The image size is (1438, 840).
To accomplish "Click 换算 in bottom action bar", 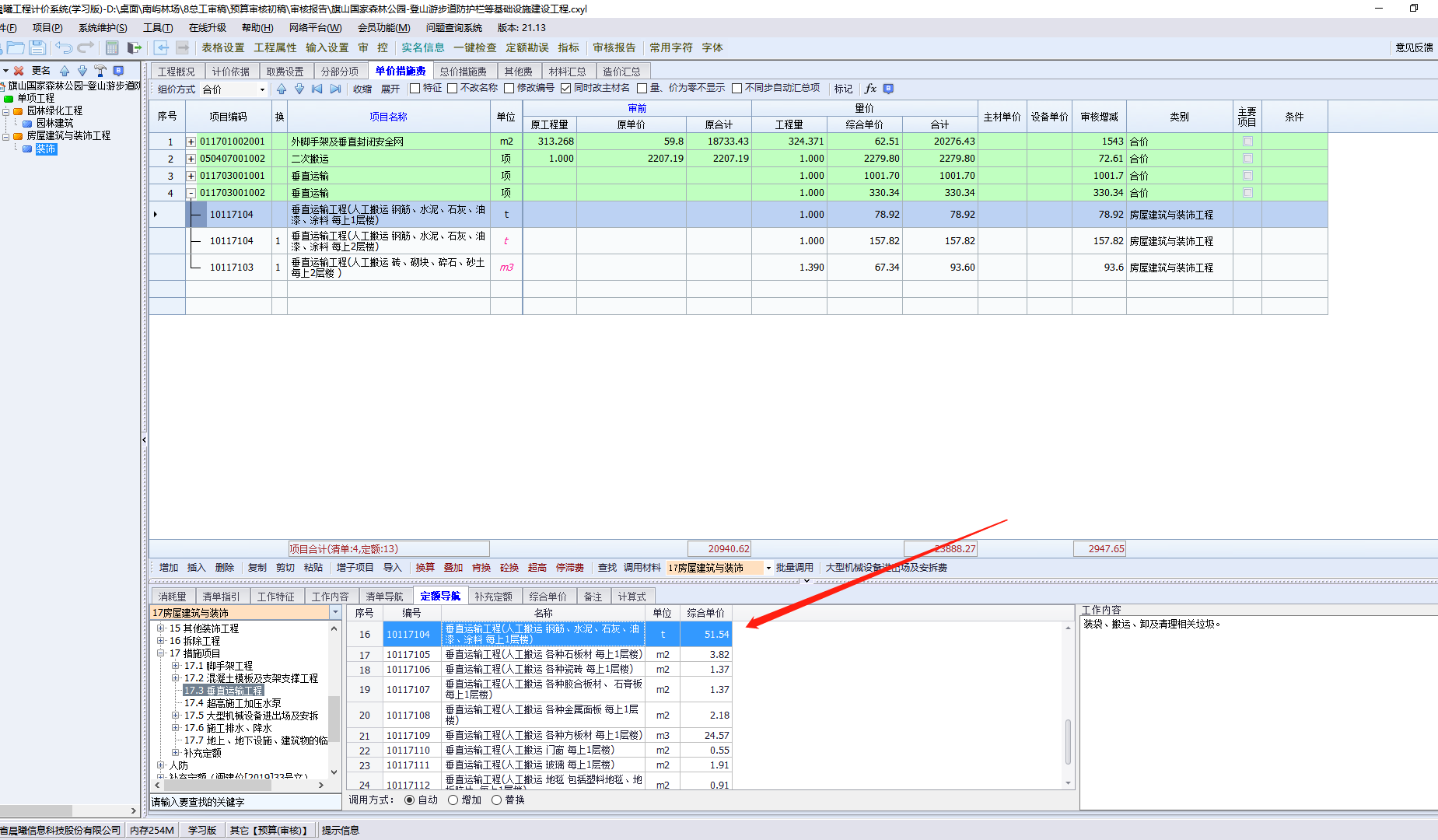I will 425,569.
